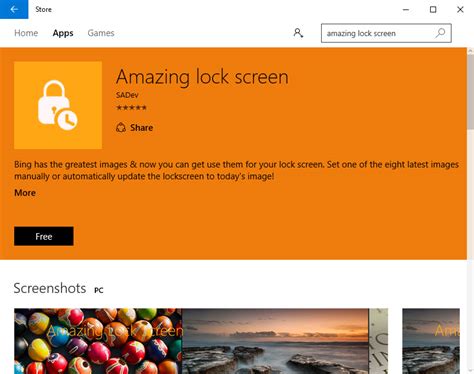Image resolution: width=474 pixels, height=374 pixels.
Task: Click the Store title text
Action: click(x=43, y=9)
